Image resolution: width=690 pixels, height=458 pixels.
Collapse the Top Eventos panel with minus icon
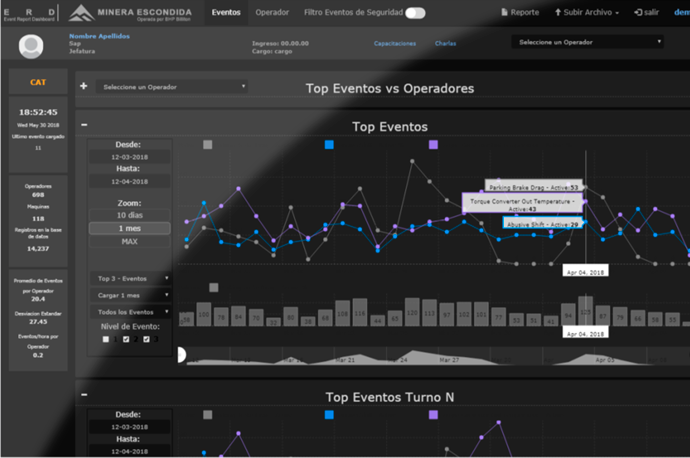[x=84, y=125]
